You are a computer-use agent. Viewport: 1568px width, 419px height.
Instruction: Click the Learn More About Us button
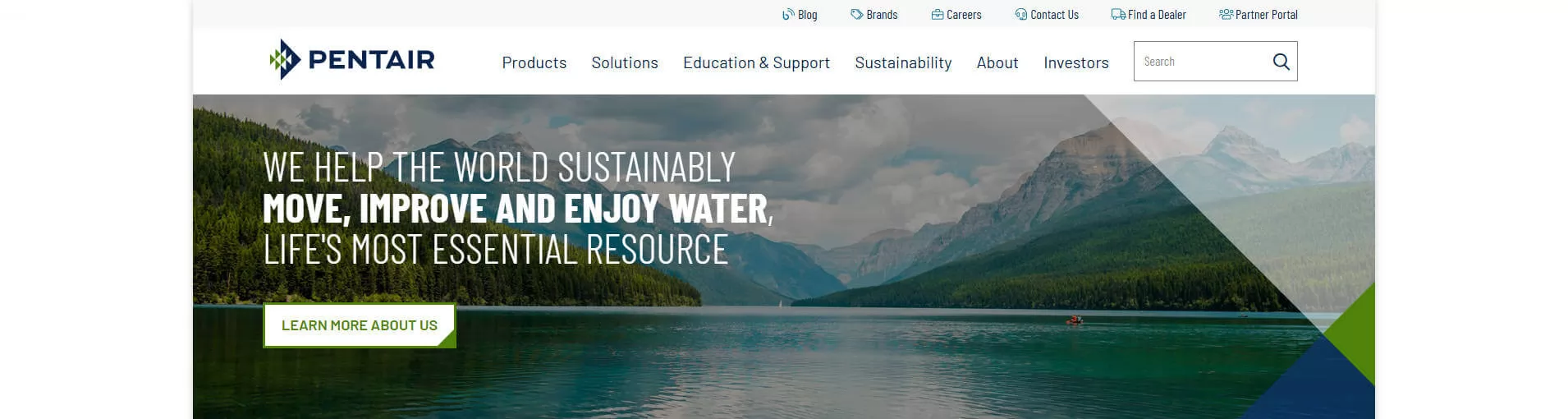[360, 325]
